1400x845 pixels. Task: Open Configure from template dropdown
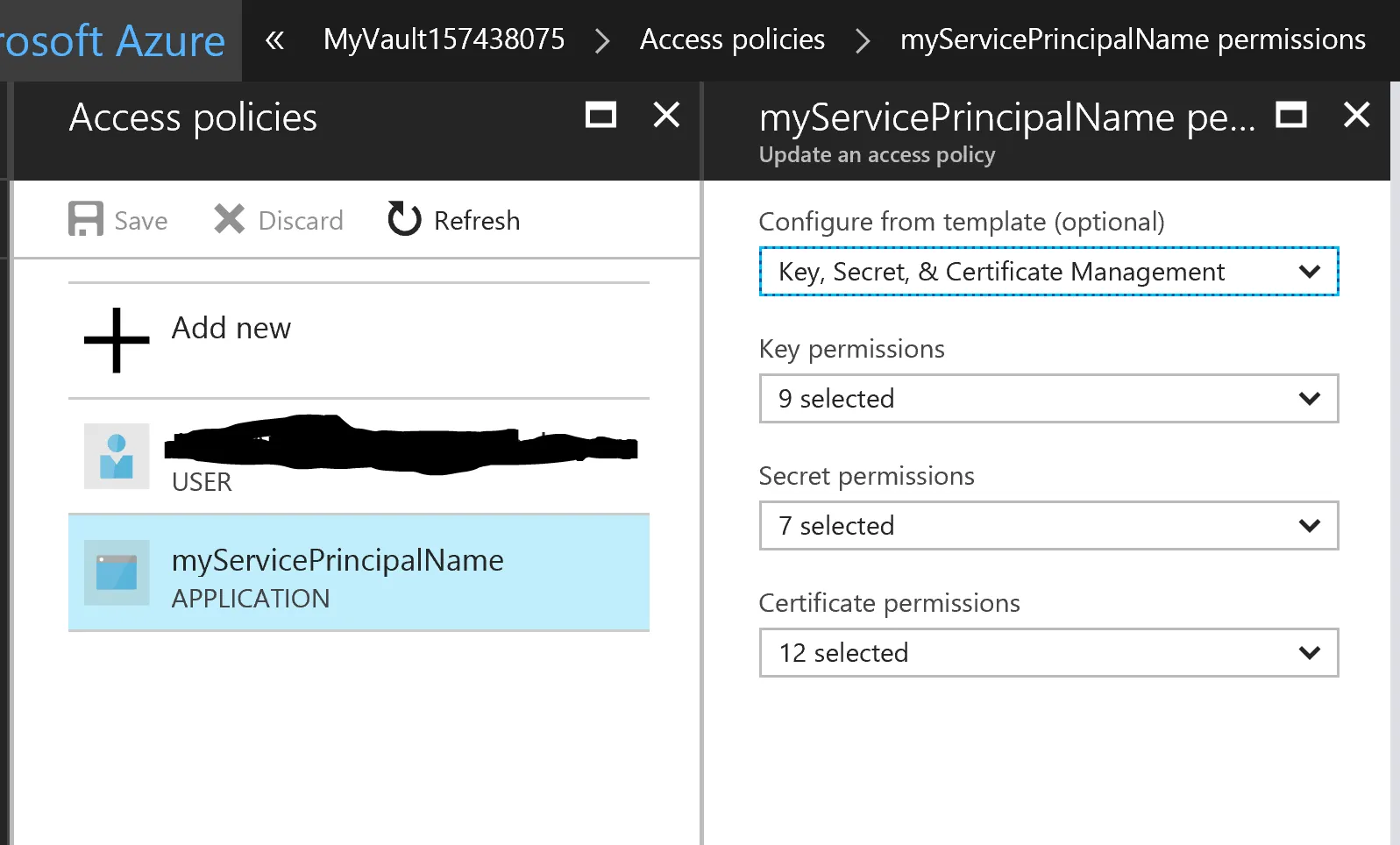(x=1048, y=272)
